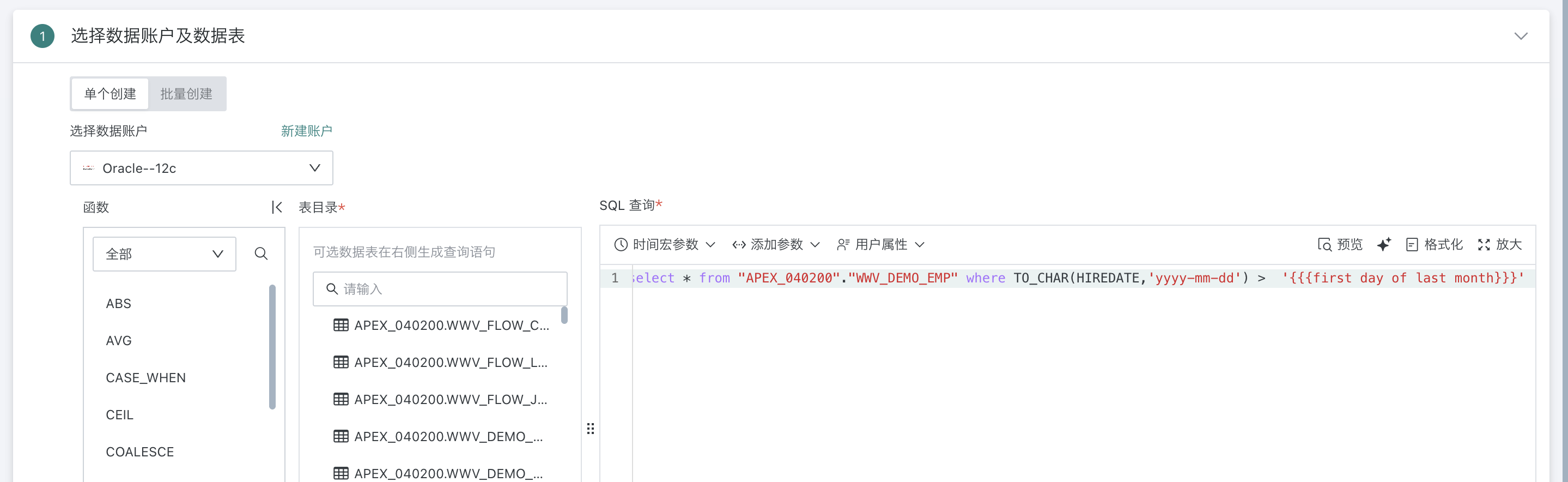1568x482 pixels.
Task: Click the function list scrollbar
Action: click(x=272, y=347)
